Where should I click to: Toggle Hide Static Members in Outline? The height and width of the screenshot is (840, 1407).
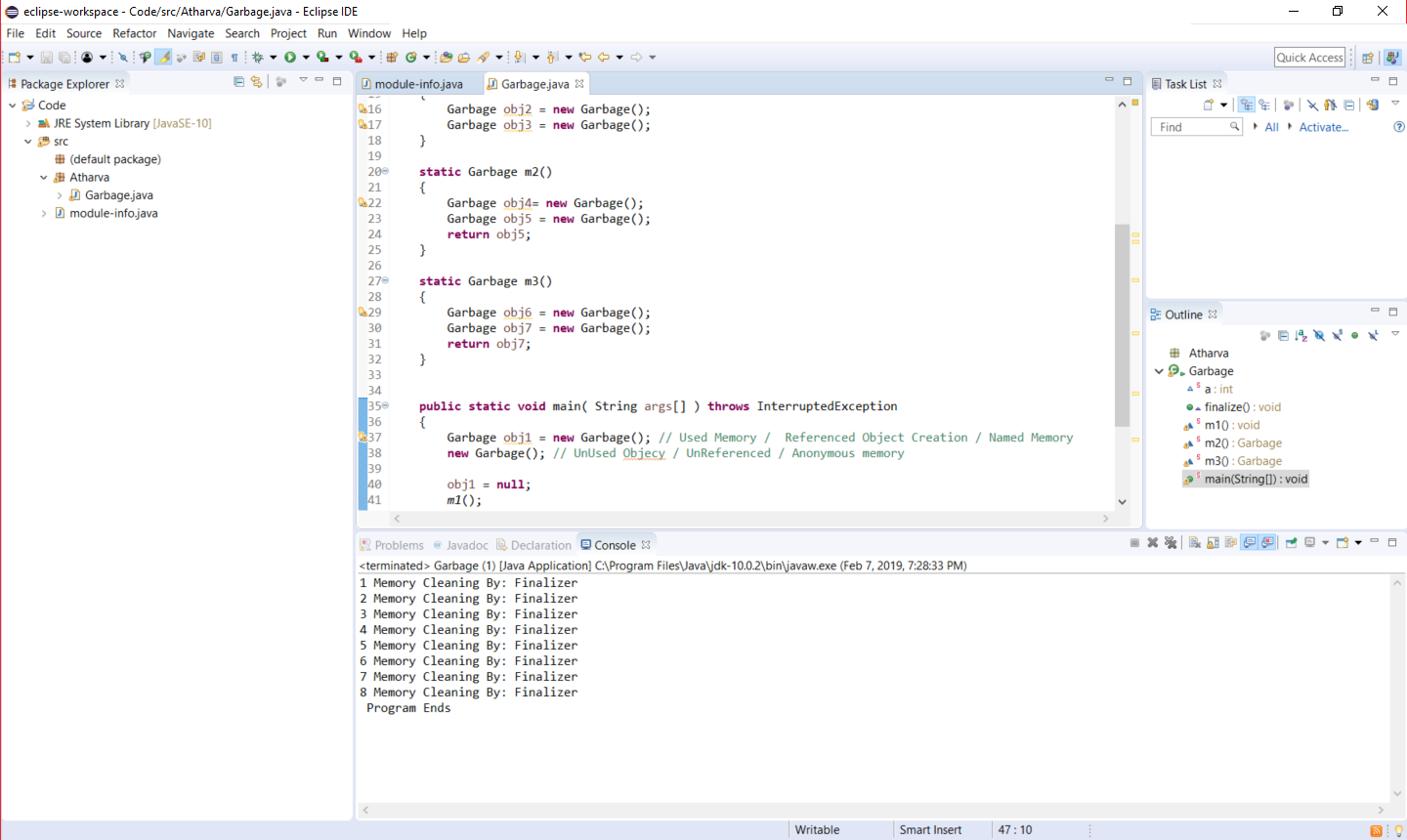click(x=1337, y=335)
